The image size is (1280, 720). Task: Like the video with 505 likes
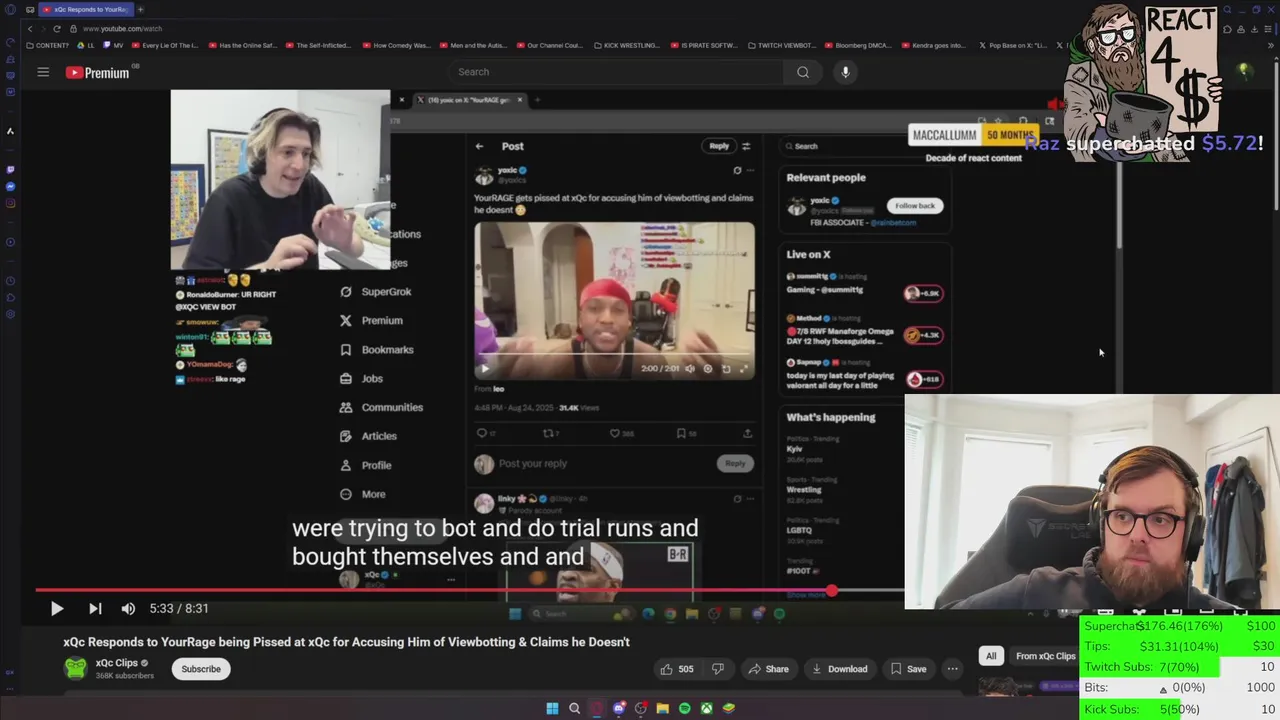pos(676,669)
